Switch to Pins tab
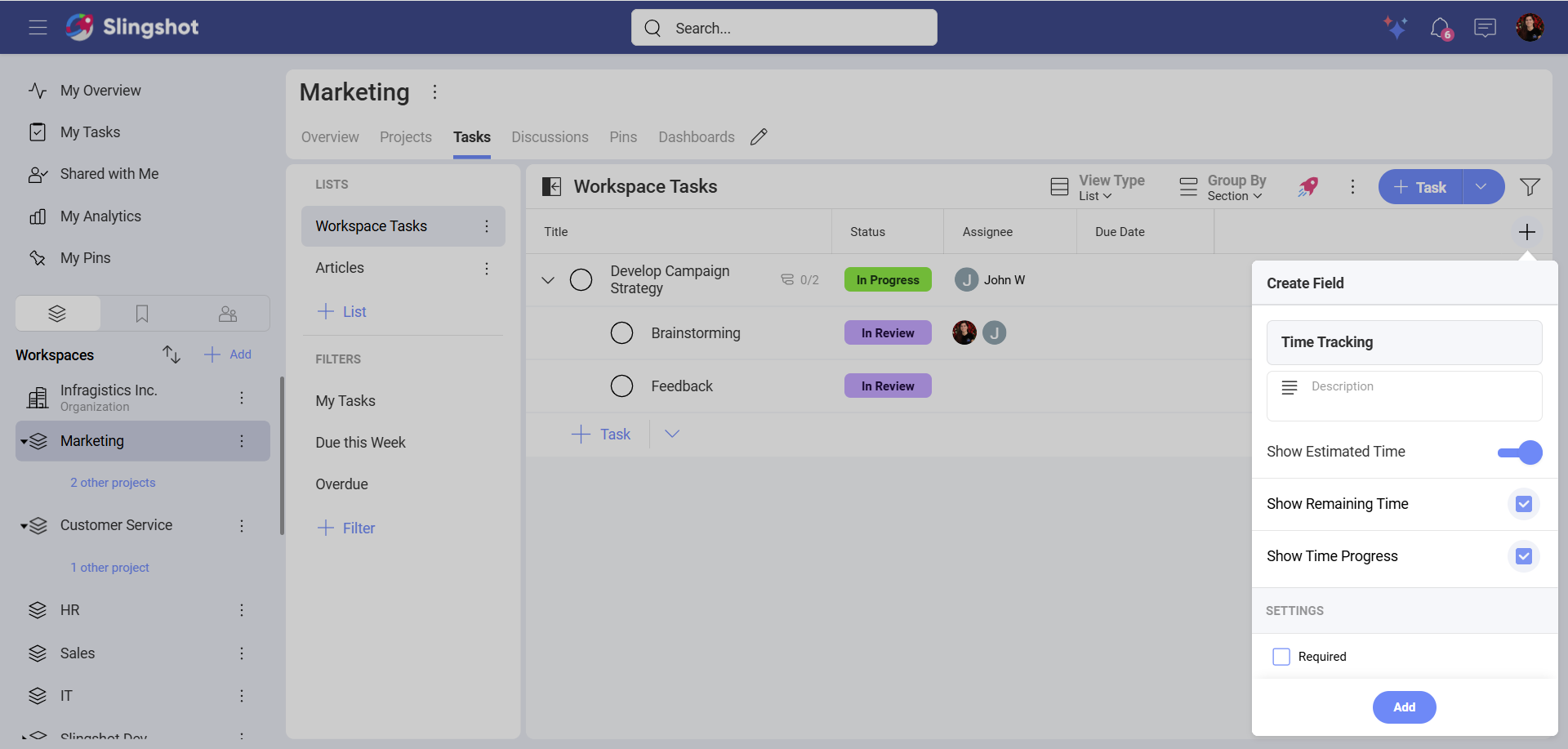 point(623,137)
